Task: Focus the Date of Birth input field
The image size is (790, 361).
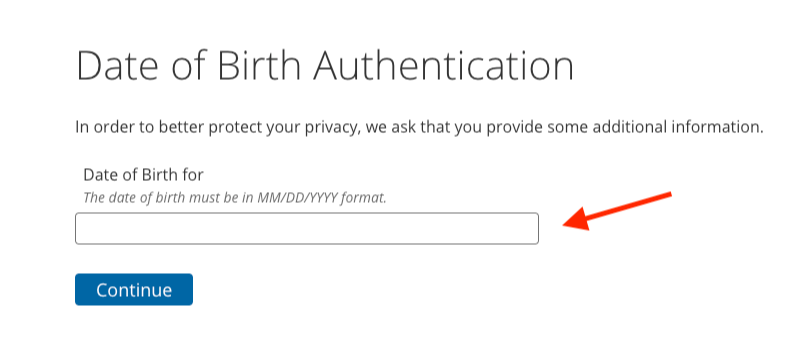Action: [307, 229]
